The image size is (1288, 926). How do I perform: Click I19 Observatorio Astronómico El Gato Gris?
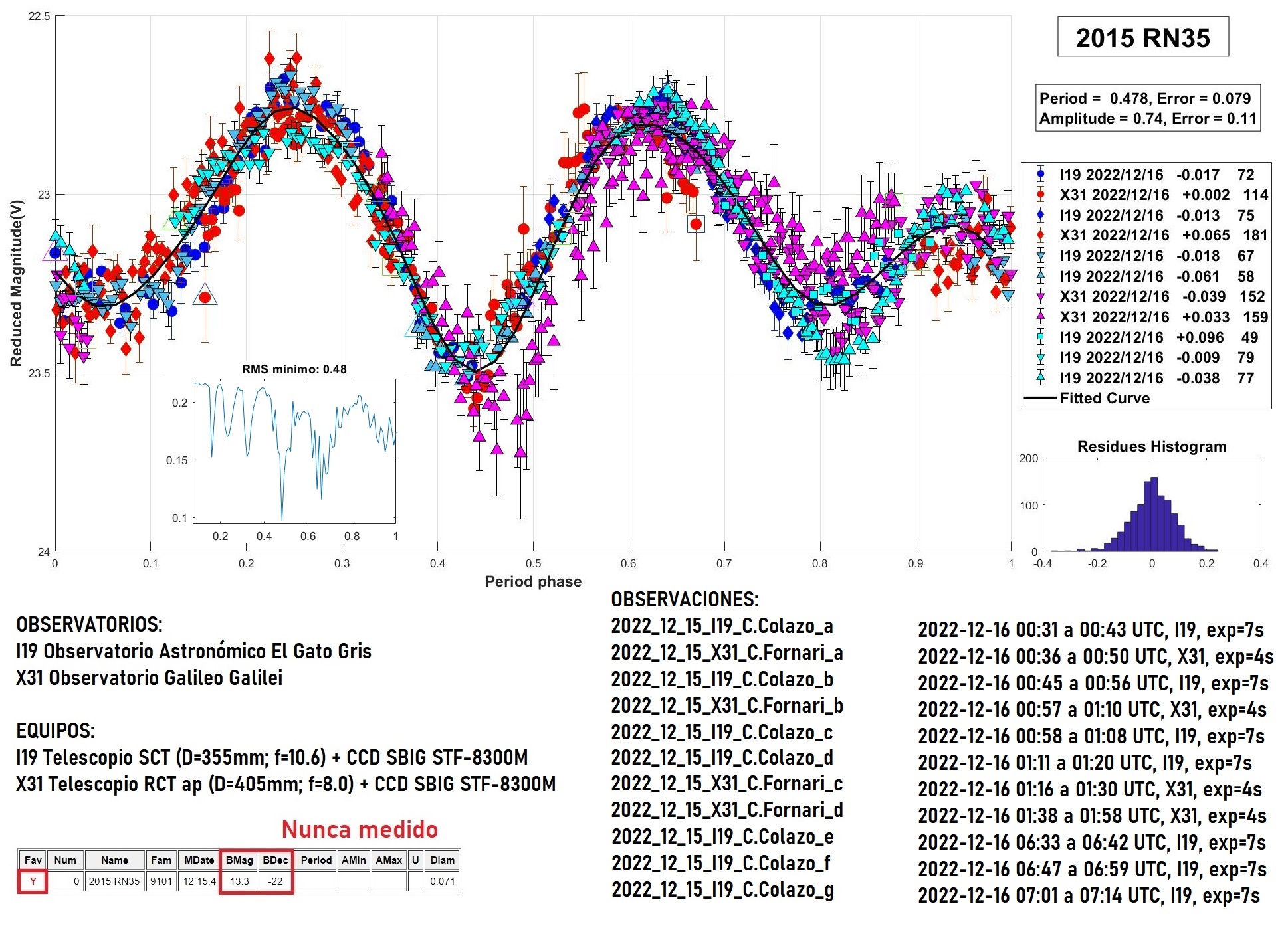tap(193, 651)
